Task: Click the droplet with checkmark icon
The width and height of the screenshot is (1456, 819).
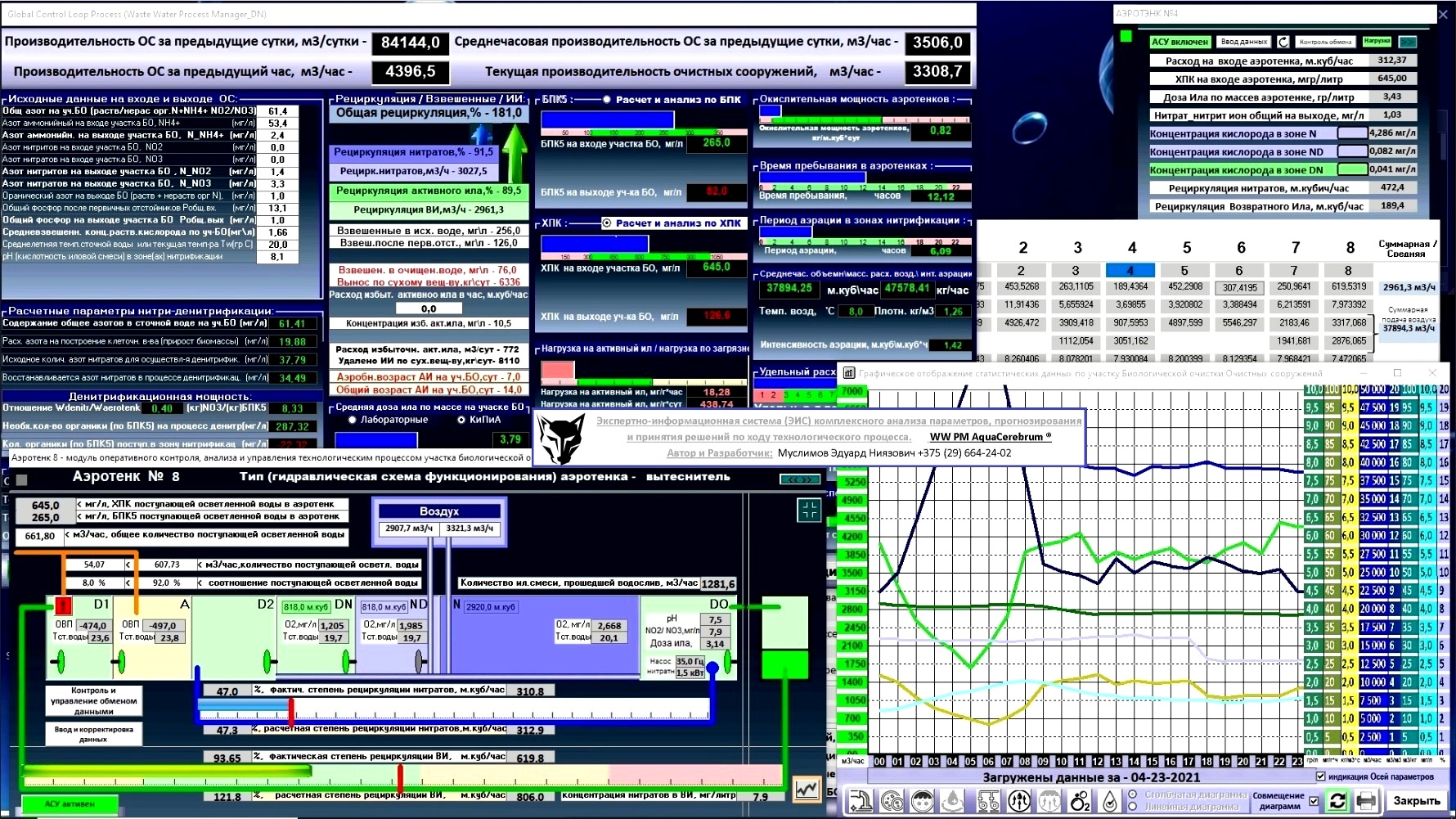Action: (1110, 801)
